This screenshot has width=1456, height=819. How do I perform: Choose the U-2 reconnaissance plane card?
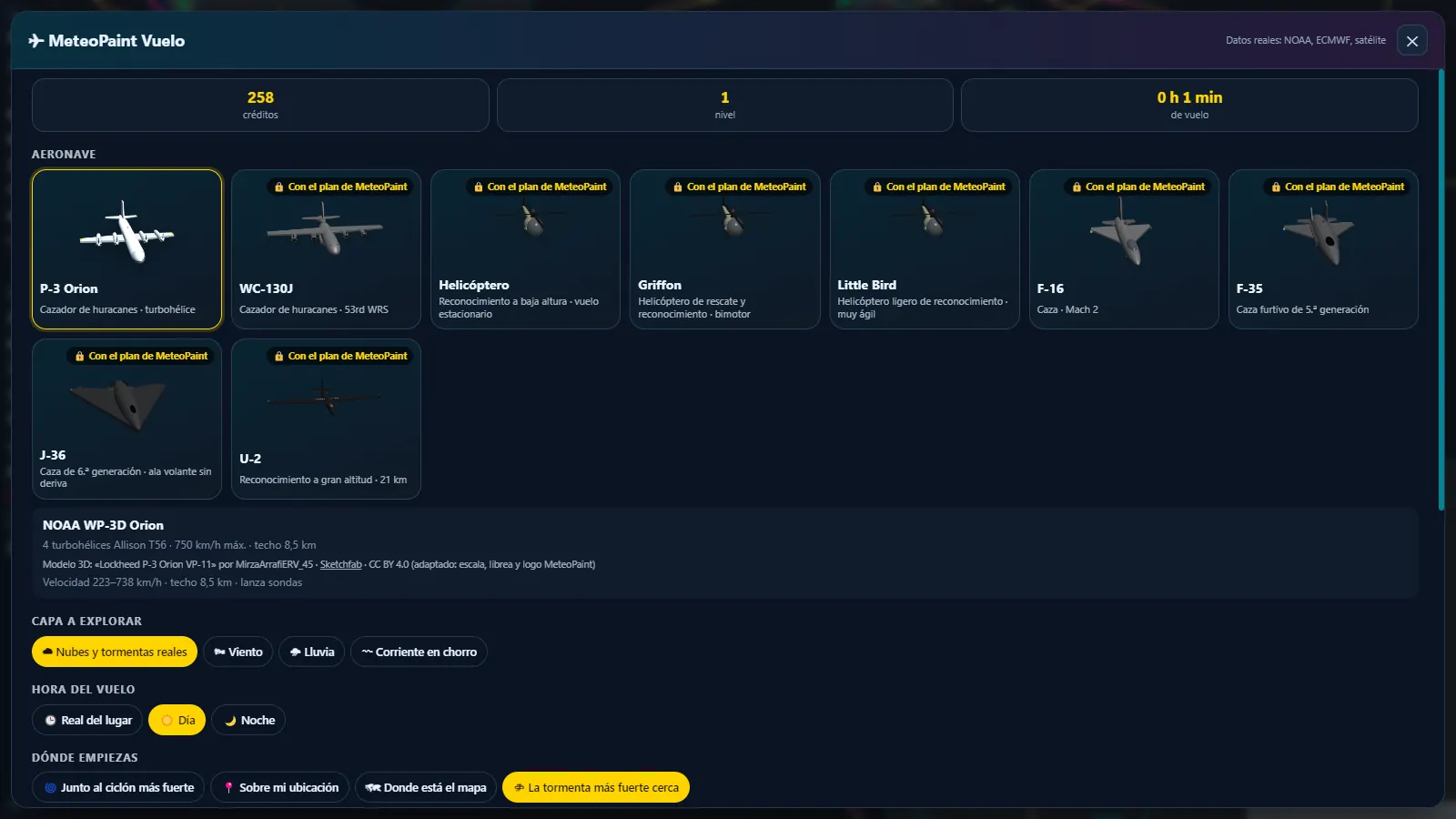(326, 419)
